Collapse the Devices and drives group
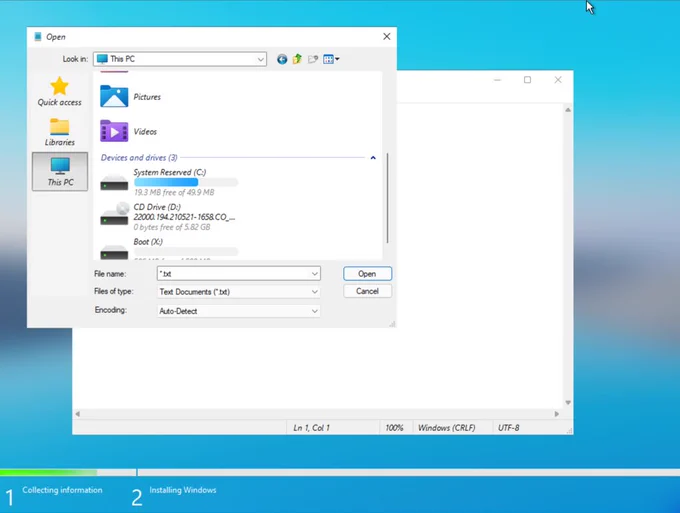This screenshot has width=680, height=513. click(373, 157)
